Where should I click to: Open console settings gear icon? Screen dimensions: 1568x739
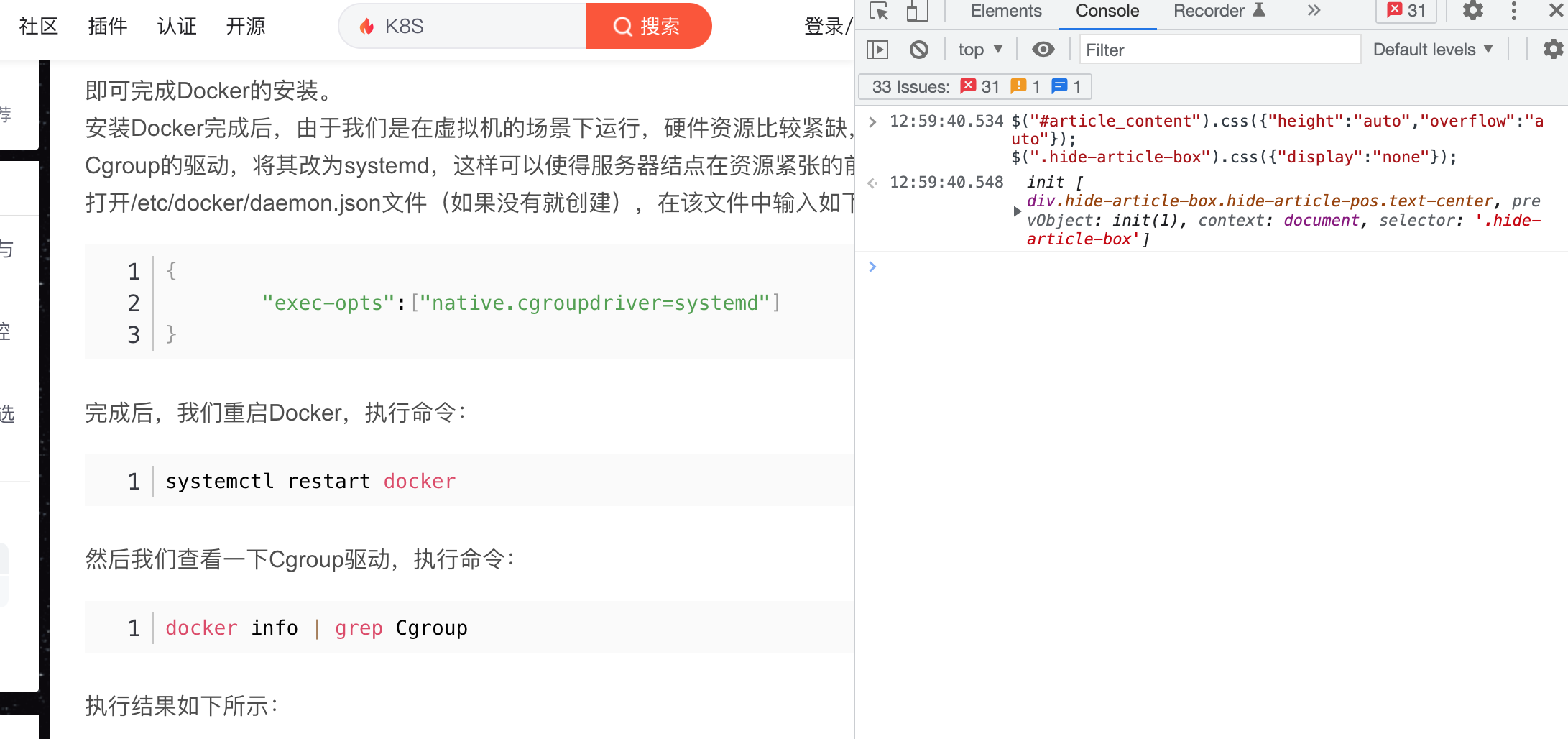coord(1553,50)
